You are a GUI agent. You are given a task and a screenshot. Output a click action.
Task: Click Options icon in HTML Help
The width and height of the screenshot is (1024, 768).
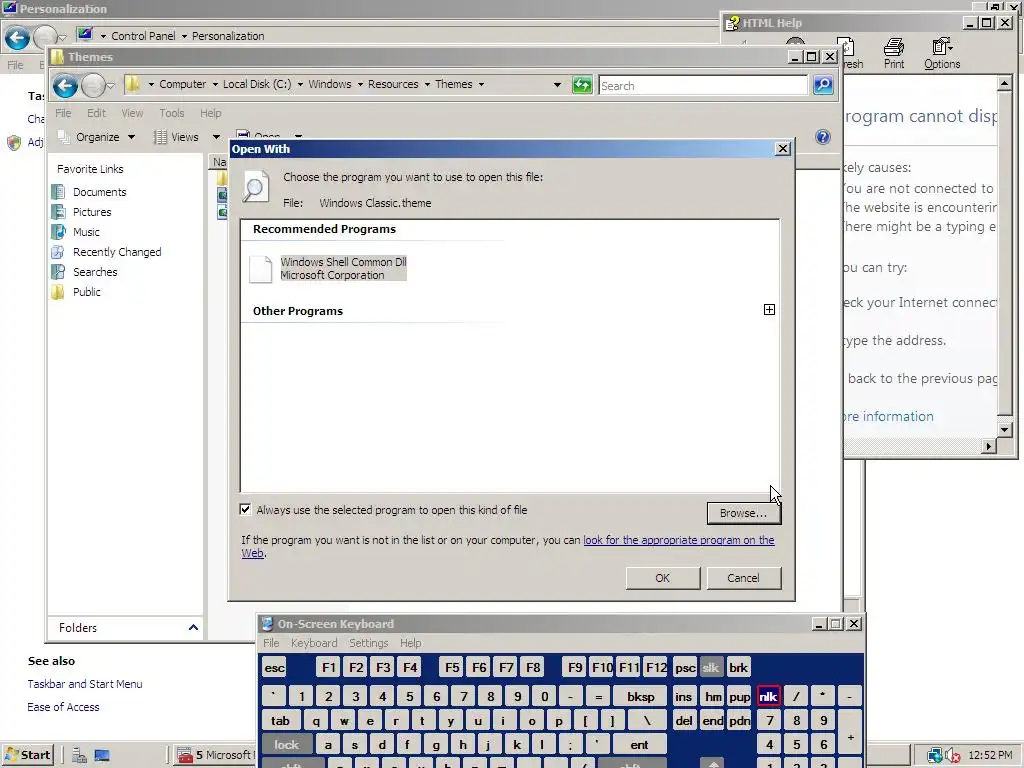click(942, 53)
